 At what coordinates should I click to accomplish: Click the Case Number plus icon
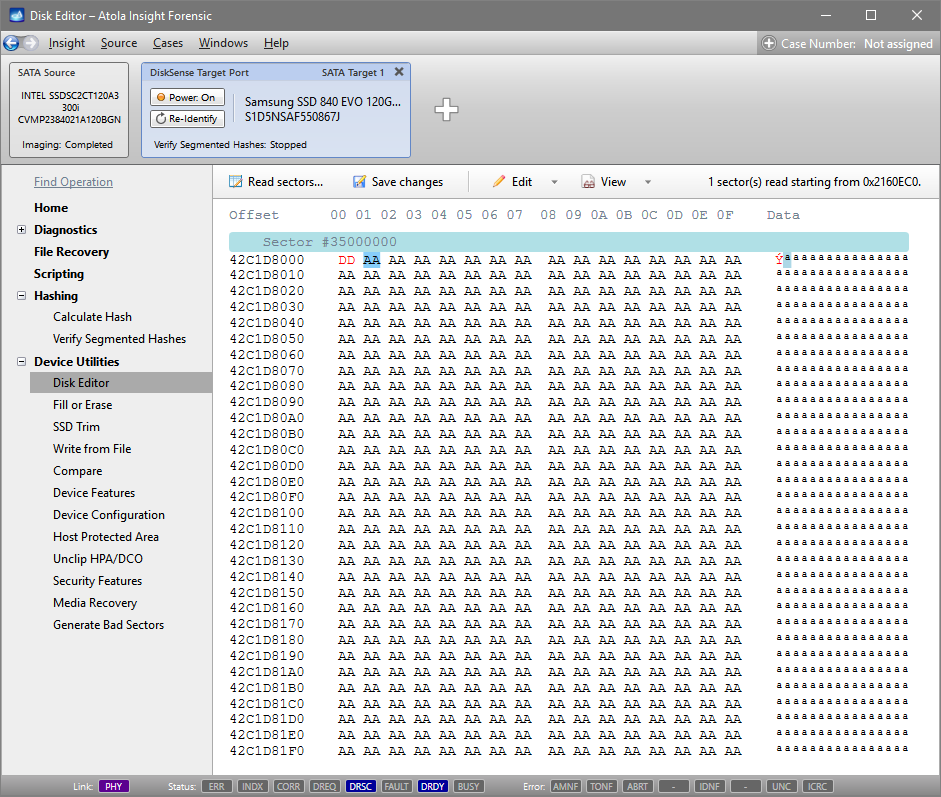[769, 43]
